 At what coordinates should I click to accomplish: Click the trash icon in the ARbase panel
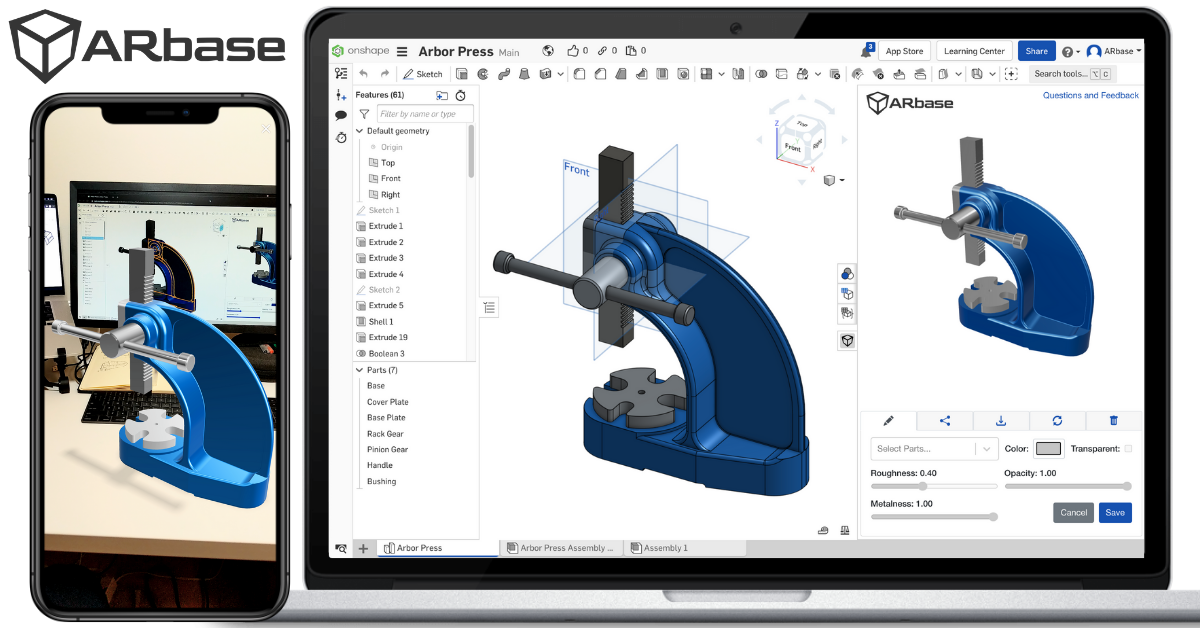[x=1112, y=420]
